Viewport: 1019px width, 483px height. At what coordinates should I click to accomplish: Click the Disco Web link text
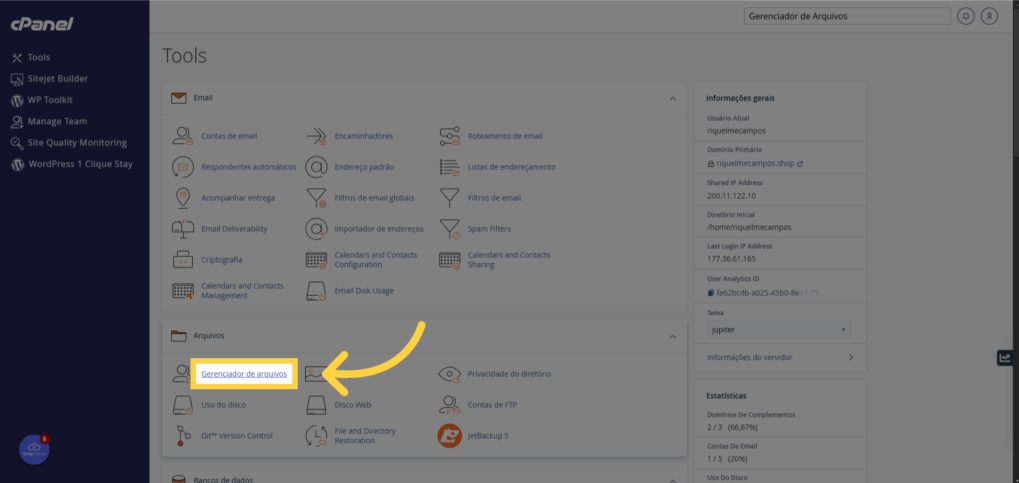tap(353, 404)
